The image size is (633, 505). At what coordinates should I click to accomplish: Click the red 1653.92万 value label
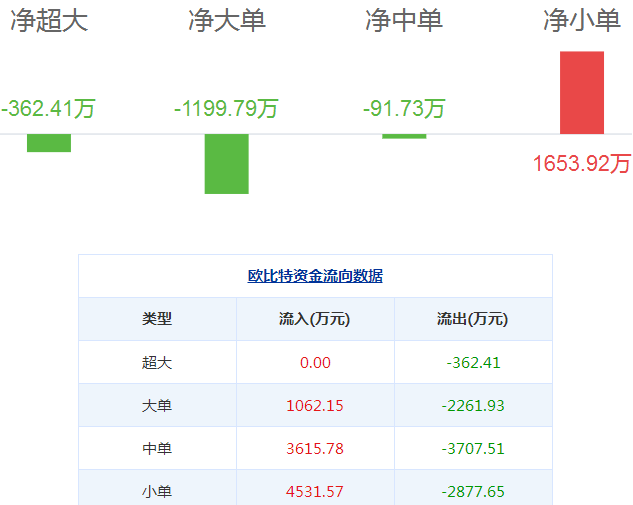click(581, 163)
